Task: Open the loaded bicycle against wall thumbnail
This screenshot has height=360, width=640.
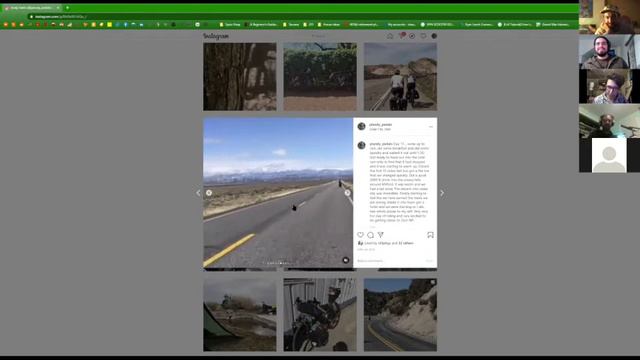Action: coord(320,315)
